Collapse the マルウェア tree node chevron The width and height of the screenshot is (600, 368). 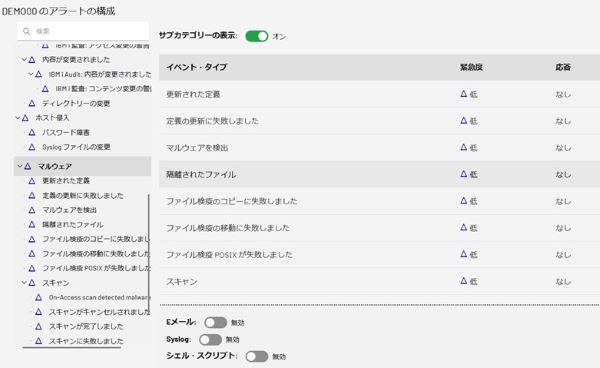[20, 166]
